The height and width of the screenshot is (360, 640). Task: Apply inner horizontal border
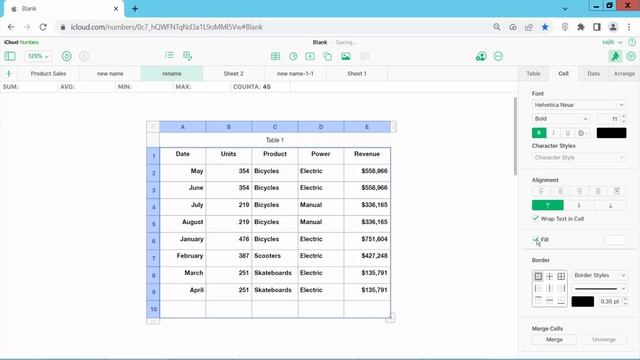pos(549,301)
